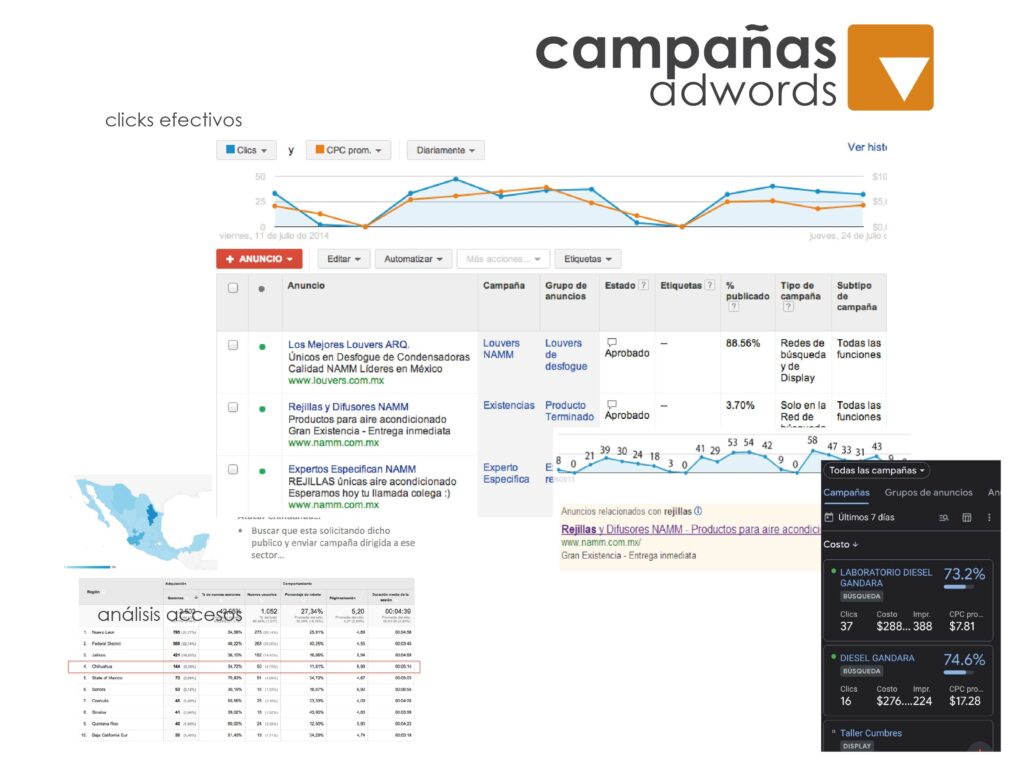Click the Estado column help icon
The height and width of the screenshot is (768, 1024).
[643, 285]
